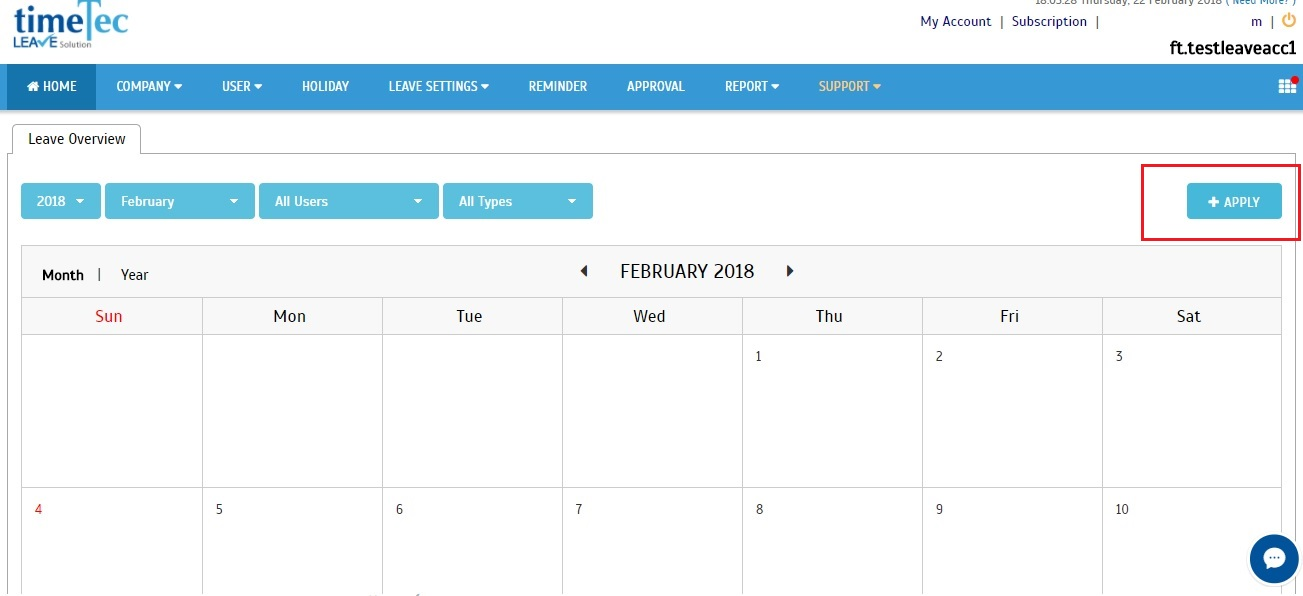This screenshot has height=596, width=1303.
Task: Open the REMINDER page
Action: click(558, 87)
